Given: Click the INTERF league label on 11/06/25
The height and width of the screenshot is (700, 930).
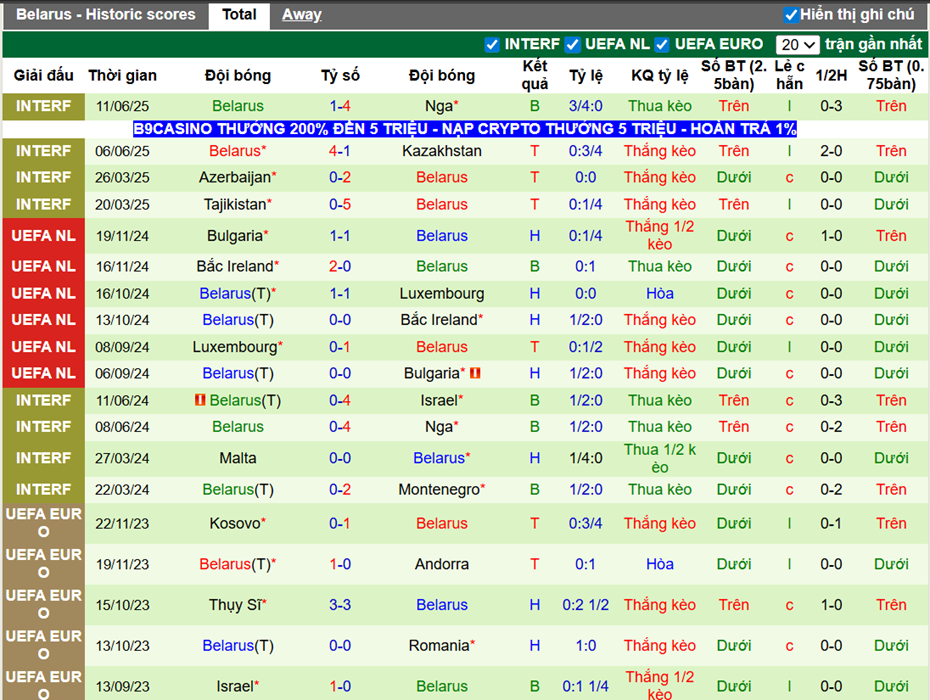Looking at the screenshot, I should point(43,106).
